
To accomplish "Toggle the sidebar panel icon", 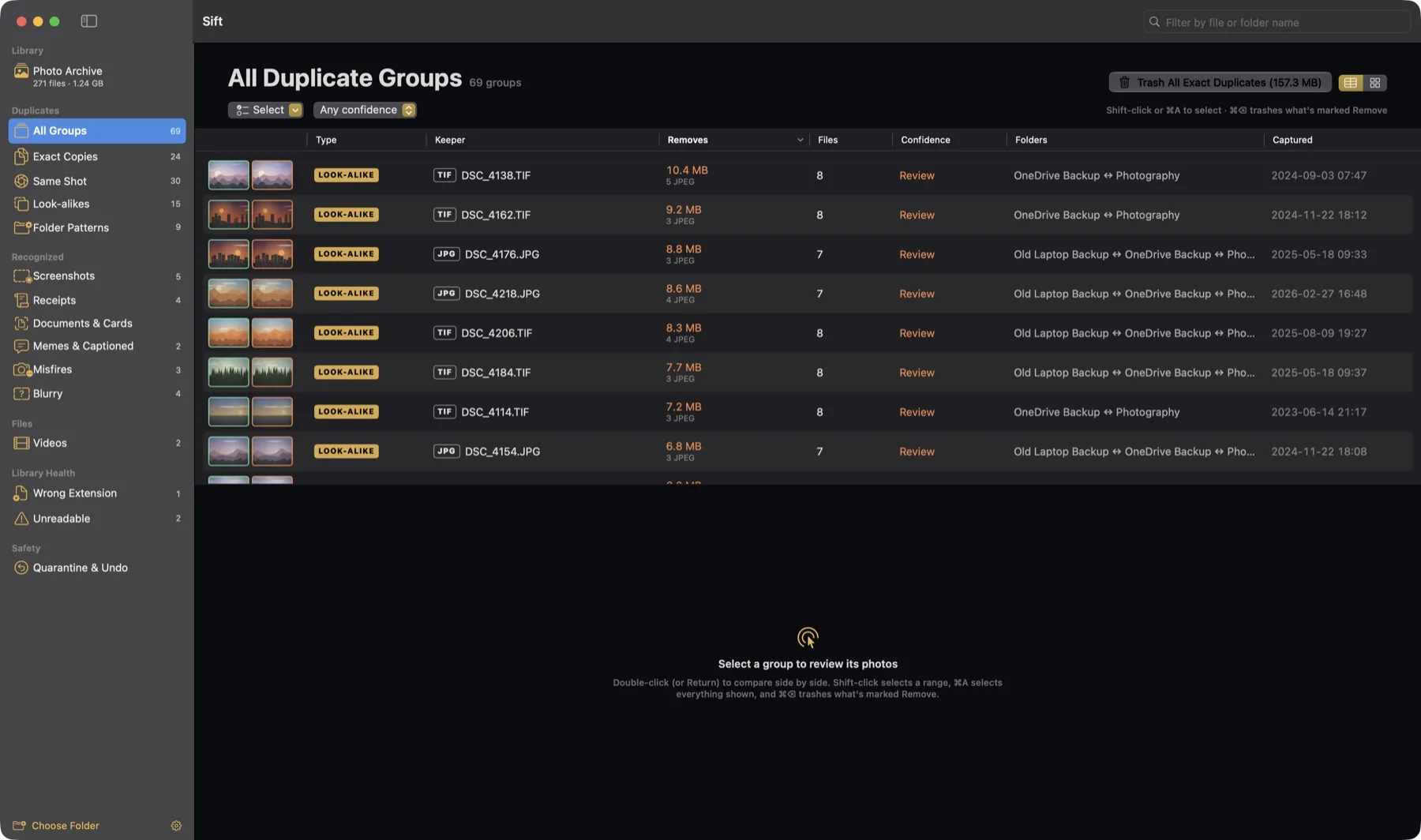I will (x=89, y=21).
